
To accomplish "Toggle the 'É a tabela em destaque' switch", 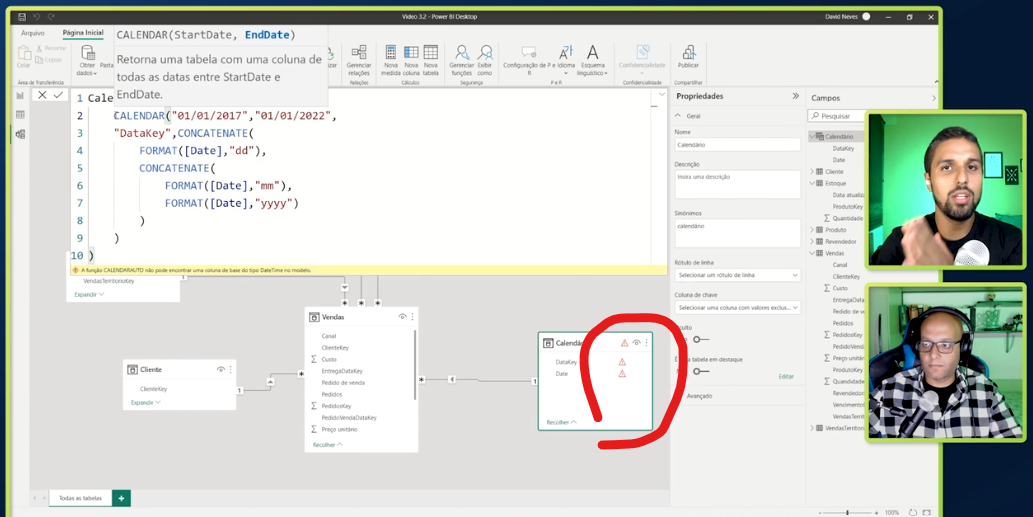I will [700, 371].
